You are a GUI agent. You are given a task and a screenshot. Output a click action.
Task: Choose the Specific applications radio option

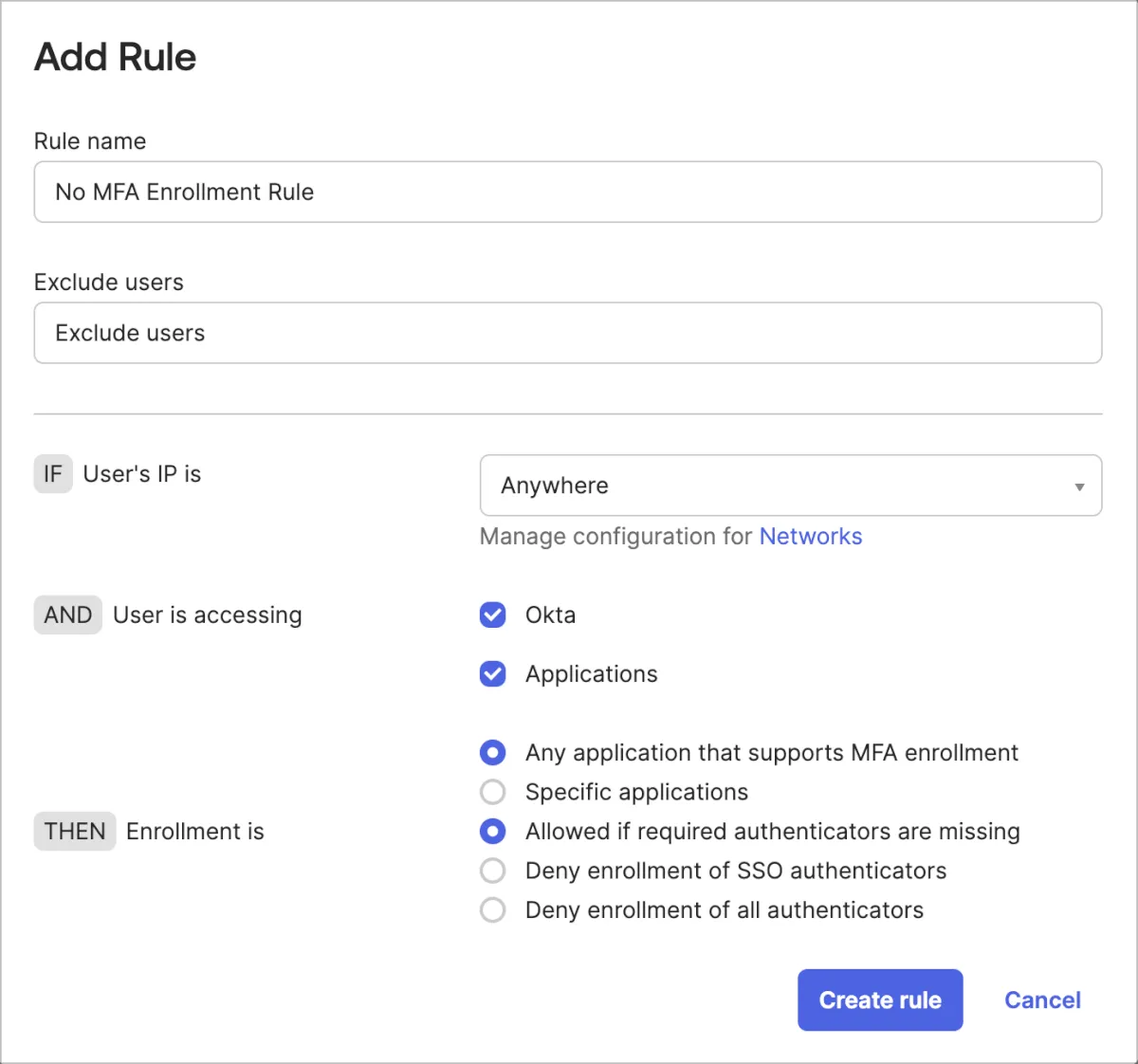pos(493,792)
